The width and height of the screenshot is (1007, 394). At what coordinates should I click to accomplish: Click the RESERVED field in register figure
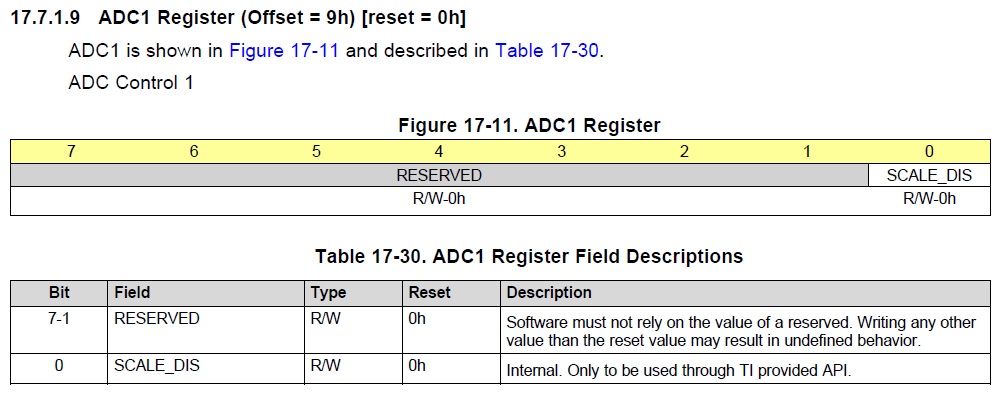[439, 175]
